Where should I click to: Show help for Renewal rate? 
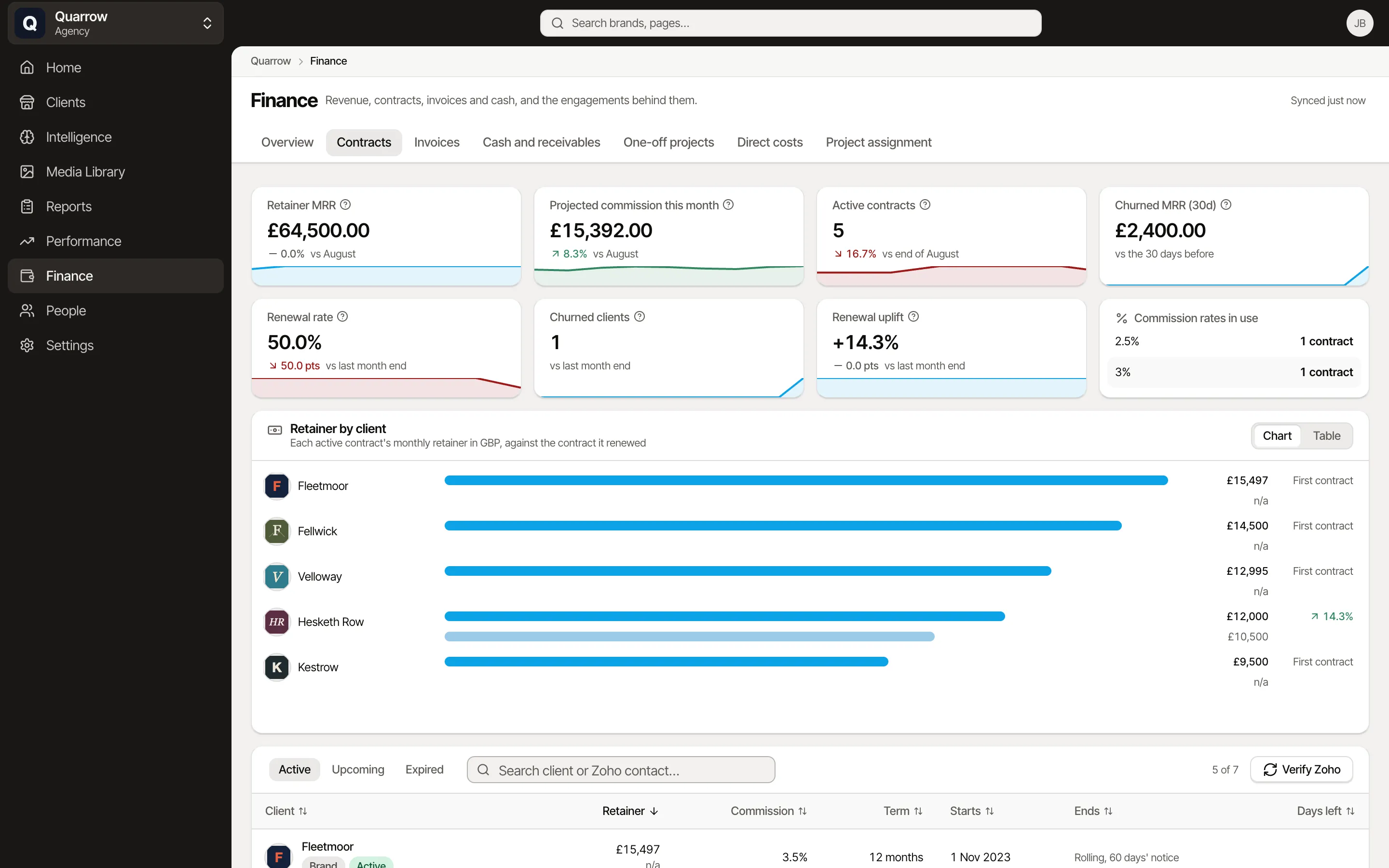[x=342, y=317]
